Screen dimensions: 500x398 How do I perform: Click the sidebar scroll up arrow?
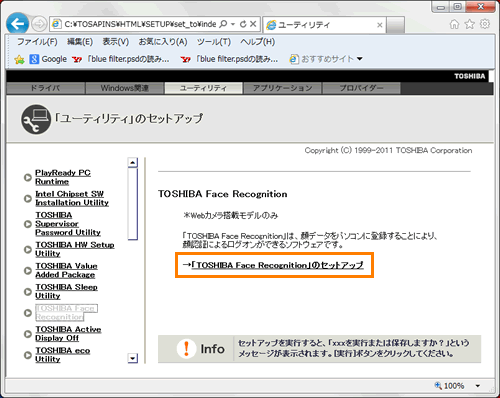click(133, 162)
